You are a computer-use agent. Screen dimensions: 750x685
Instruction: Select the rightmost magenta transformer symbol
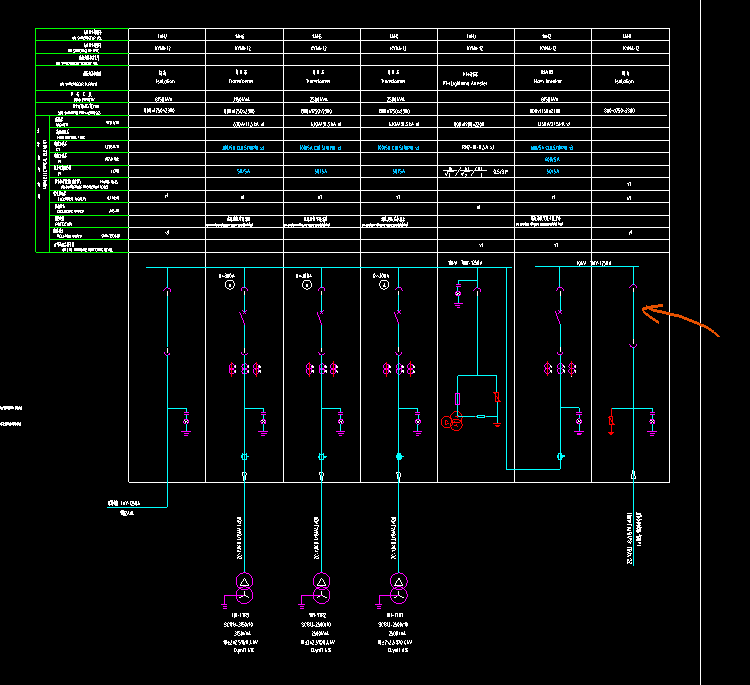[x=398, y=588]
